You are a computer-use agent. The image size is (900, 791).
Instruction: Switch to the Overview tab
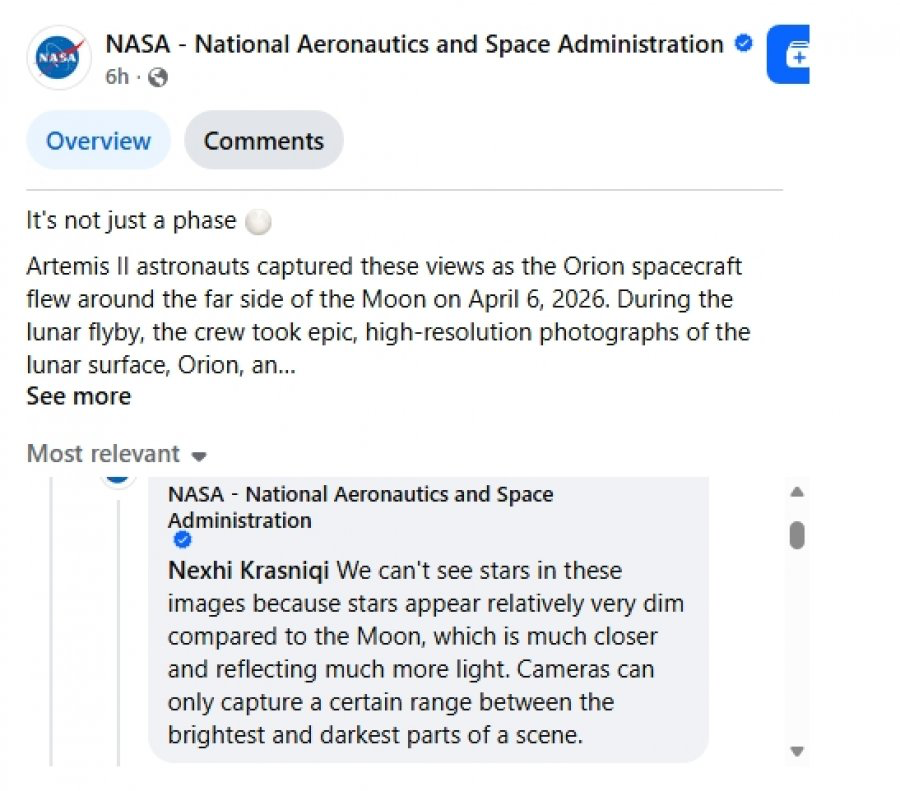98,141
